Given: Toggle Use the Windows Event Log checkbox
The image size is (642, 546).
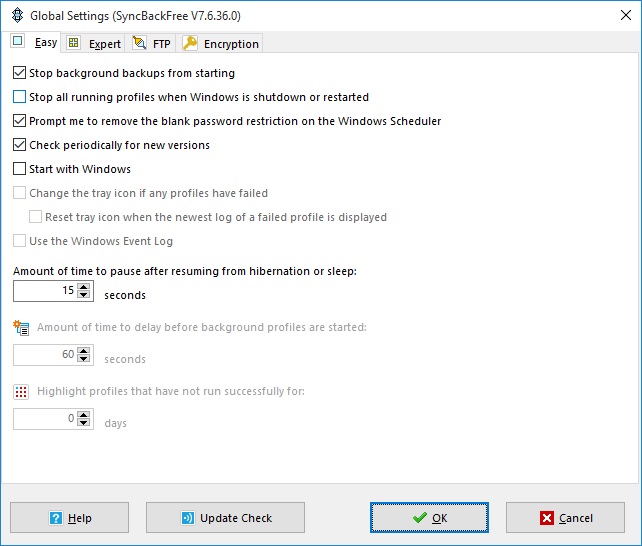Looking at the screenshot, I should 19,241.
